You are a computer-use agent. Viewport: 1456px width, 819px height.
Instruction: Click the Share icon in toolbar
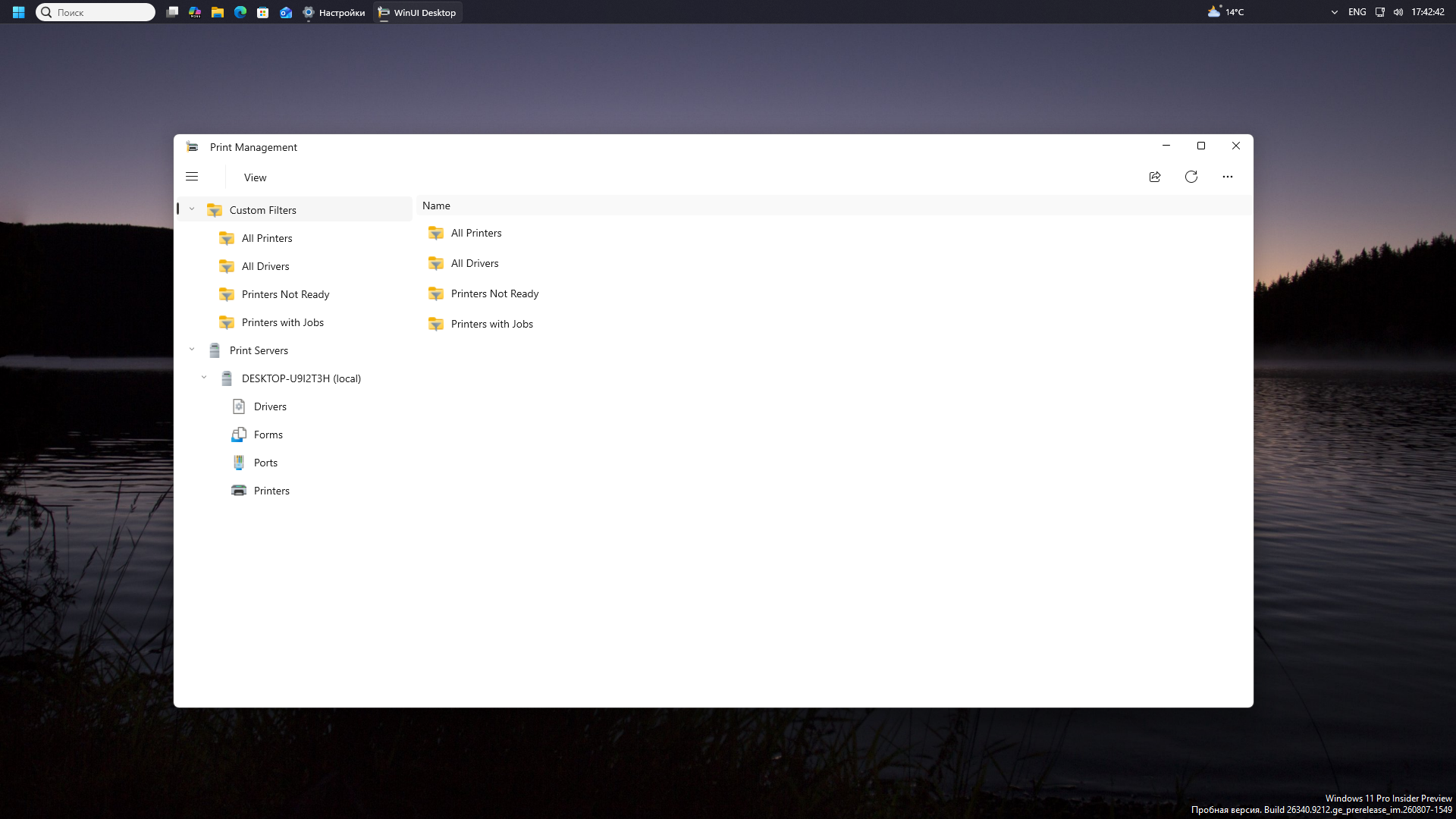point(1155,177)
